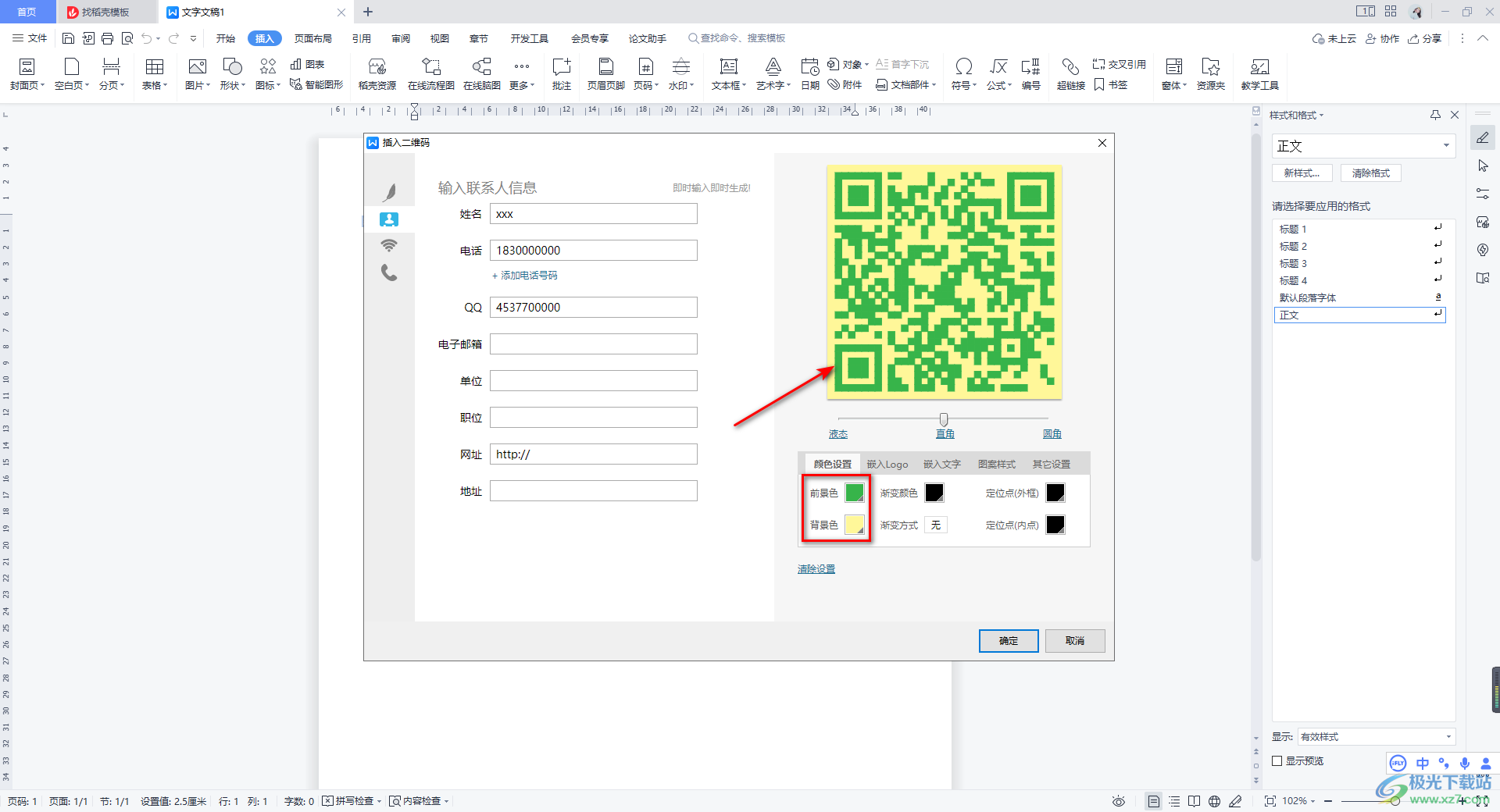1500x812 pixels.
Task: Open the online flowchart tool
Action: [x=431, y=74]
